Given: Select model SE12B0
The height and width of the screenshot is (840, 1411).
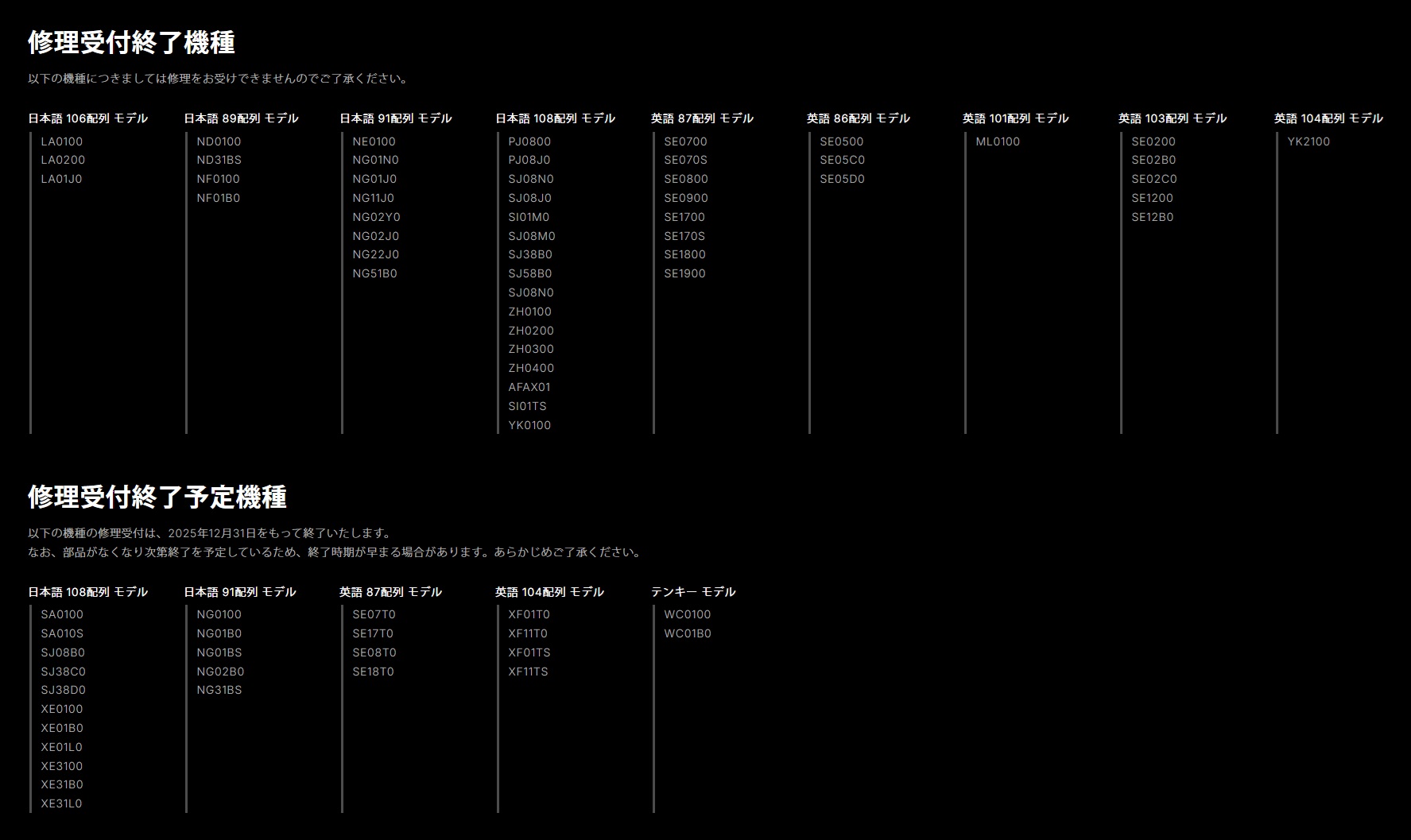Looking at the screenshot, I should point(1152,217).
